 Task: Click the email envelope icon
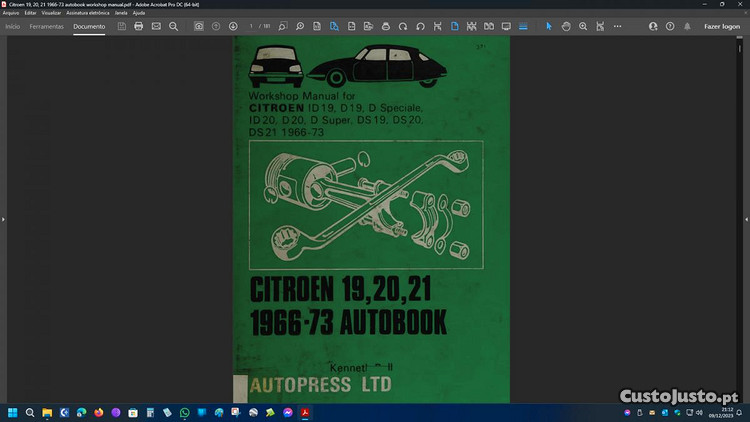[156, 26]
